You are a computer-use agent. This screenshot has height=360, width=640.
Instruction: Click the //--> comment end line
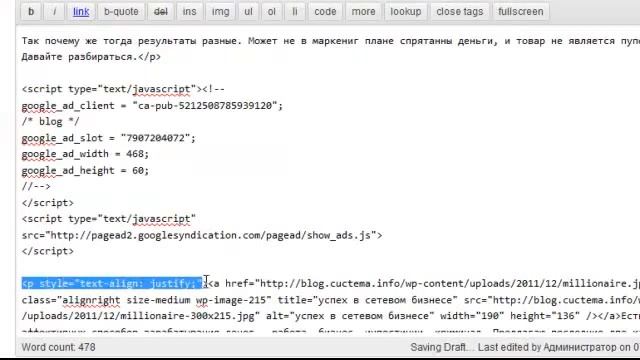36,187
